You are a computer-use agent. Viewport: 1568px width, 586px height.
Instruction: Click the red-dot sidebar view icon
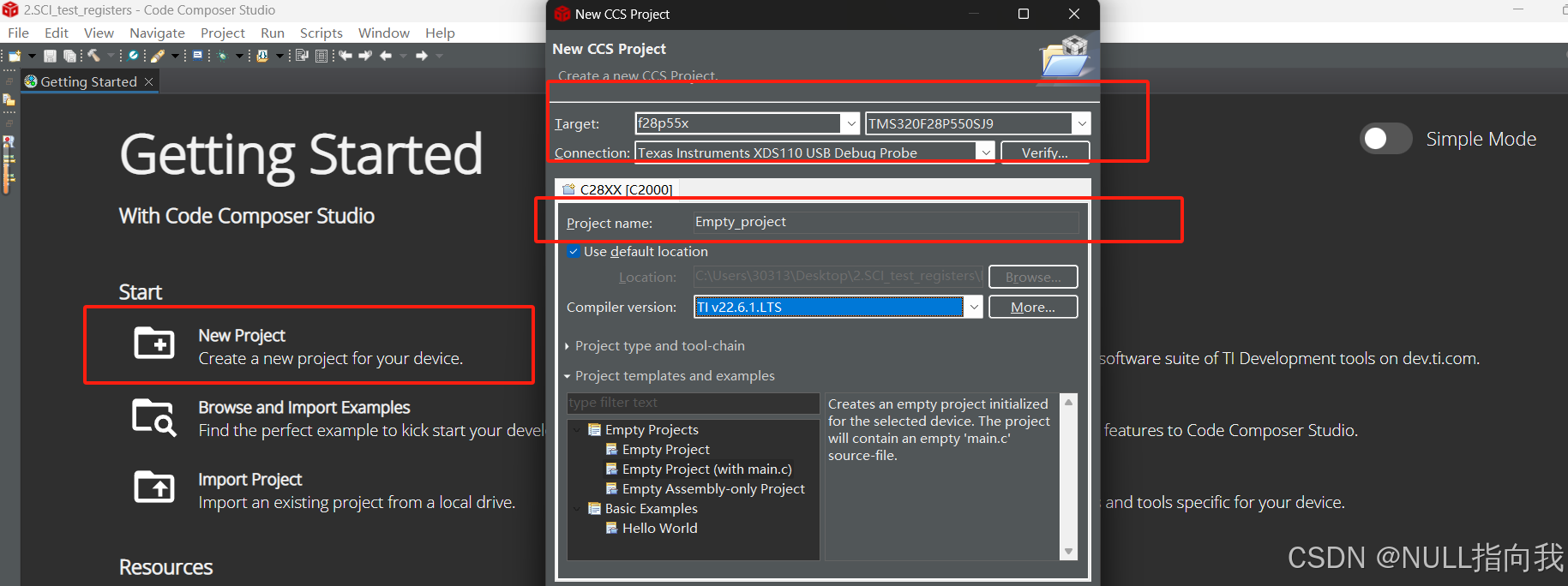(x=9, y=141)
